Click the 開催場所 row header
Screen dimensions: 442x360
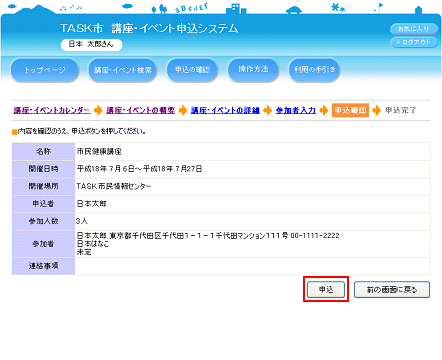(x=43, y=186)
